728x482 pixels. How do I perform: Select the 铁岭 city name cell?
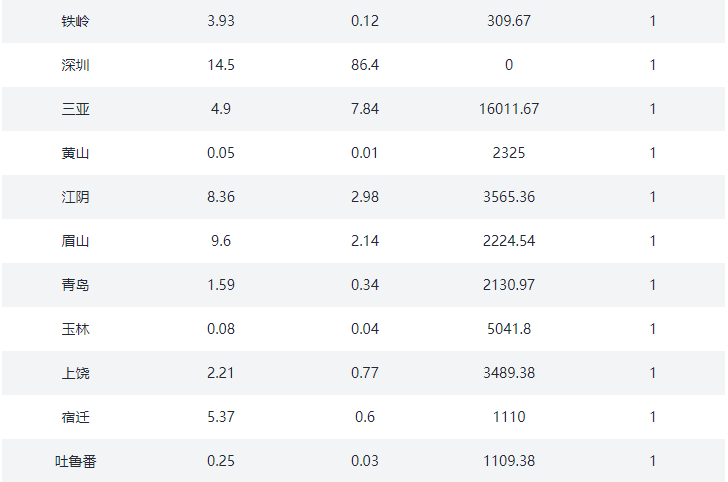[75, 21]
